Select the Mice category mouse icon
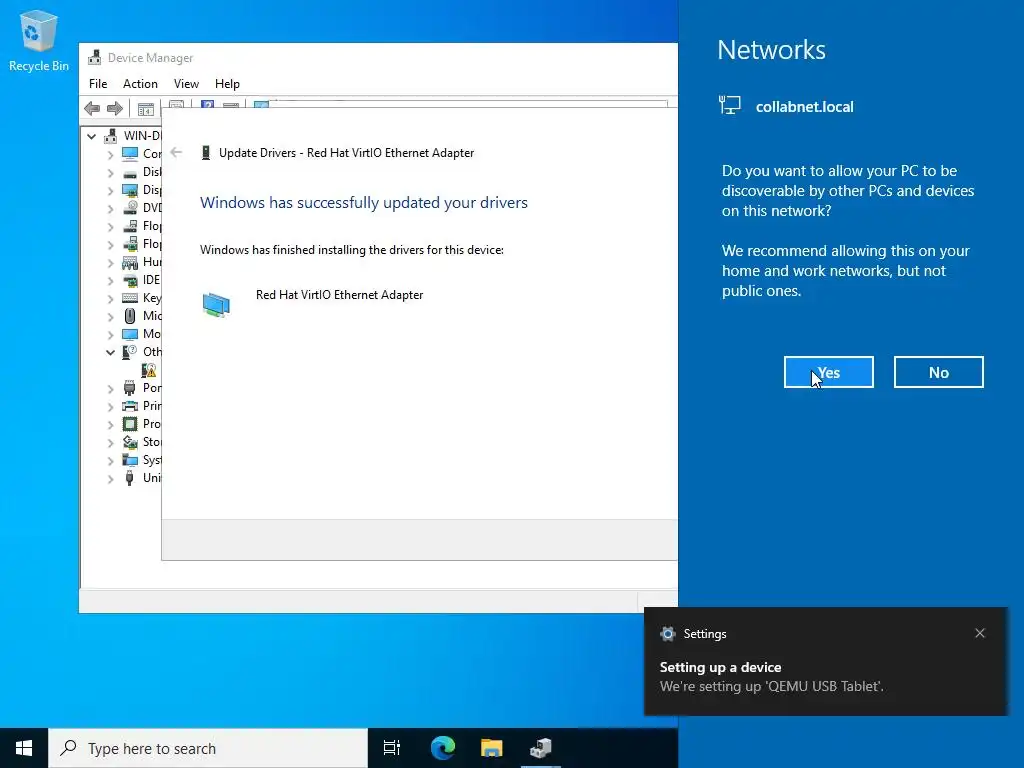1024x768 pixels. click(130, 316)
